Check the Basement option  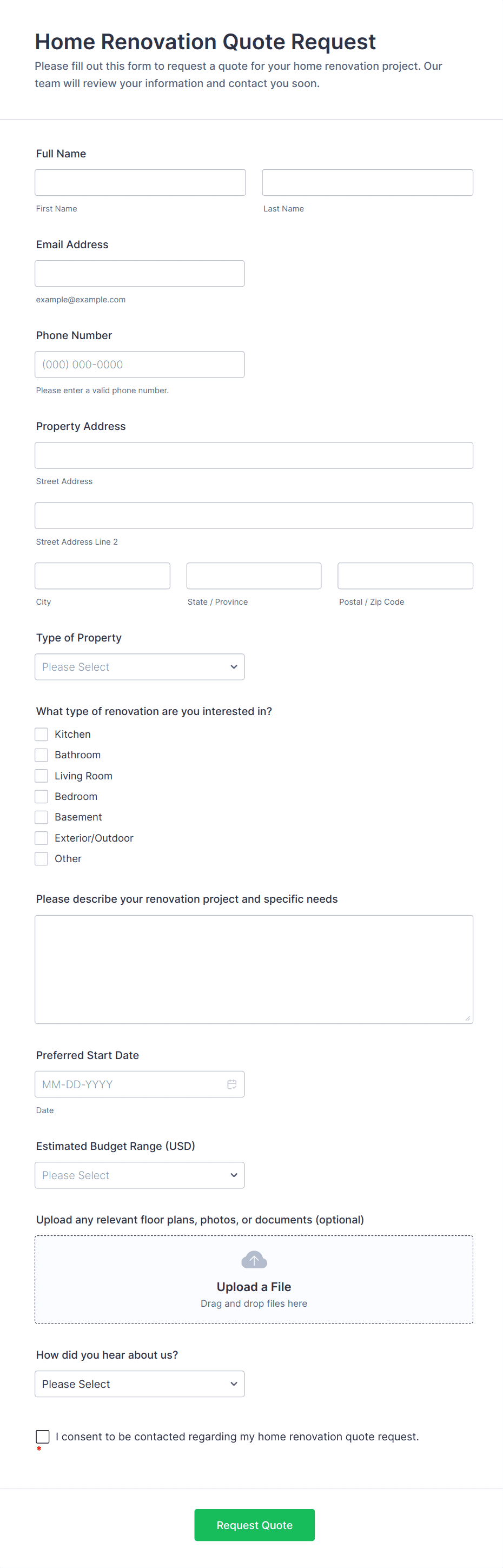42,817
